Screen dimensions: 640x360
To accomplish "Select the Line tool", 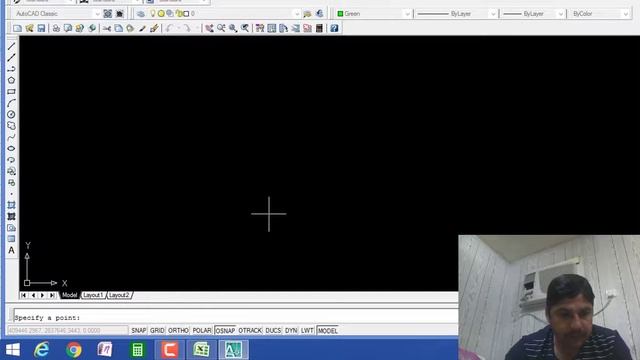I will (11, 46).
